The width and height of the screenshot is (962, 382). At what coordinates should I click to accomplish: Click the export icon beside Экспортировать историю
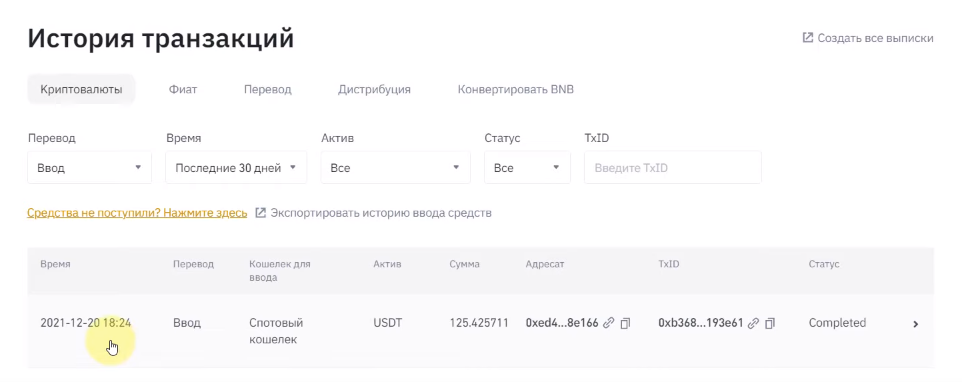coord(260,213)
